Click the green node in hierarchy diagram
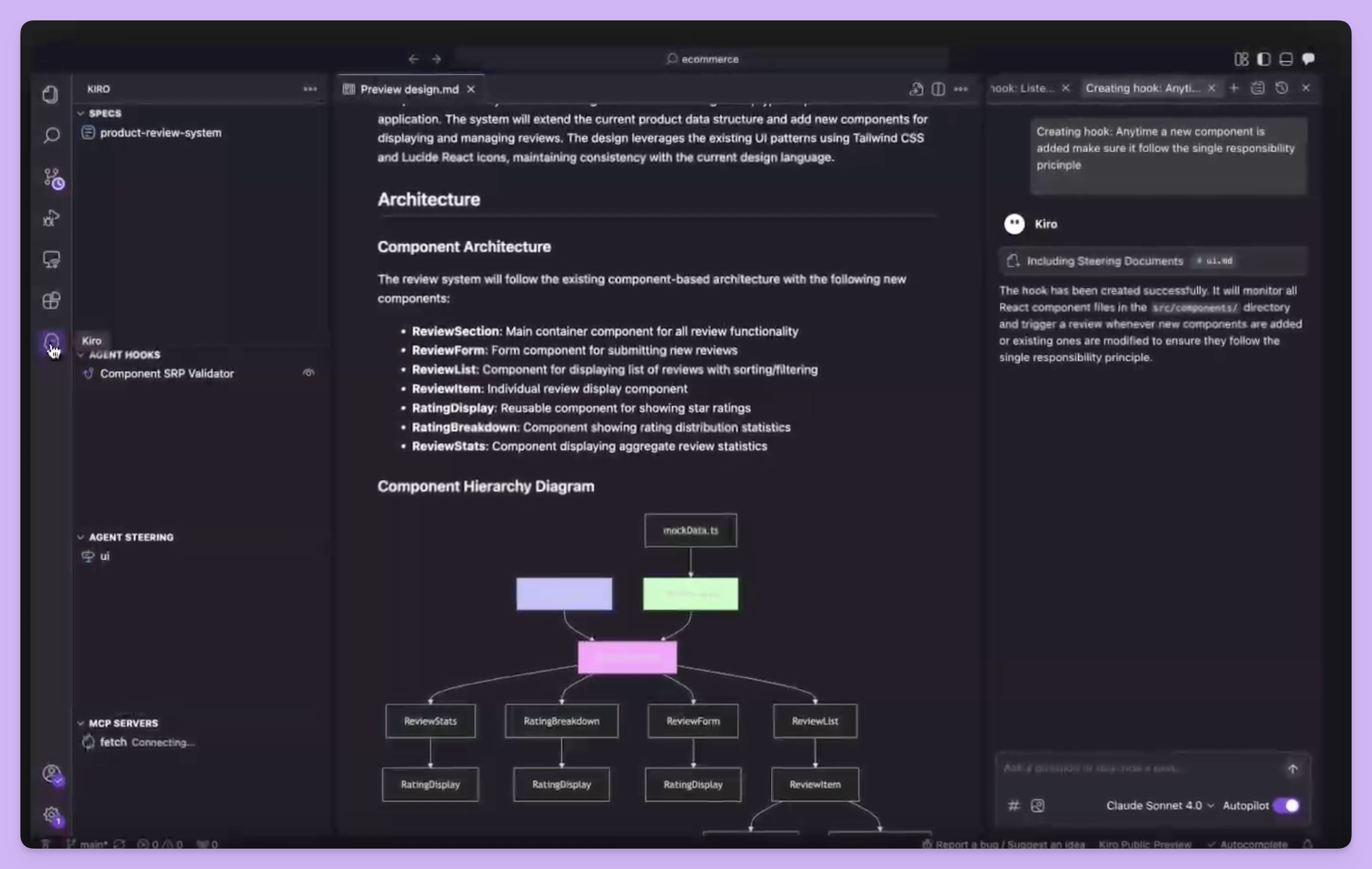Image resolution: width=1372 pixels, height=869 pixels. click(x=690, y=594)
